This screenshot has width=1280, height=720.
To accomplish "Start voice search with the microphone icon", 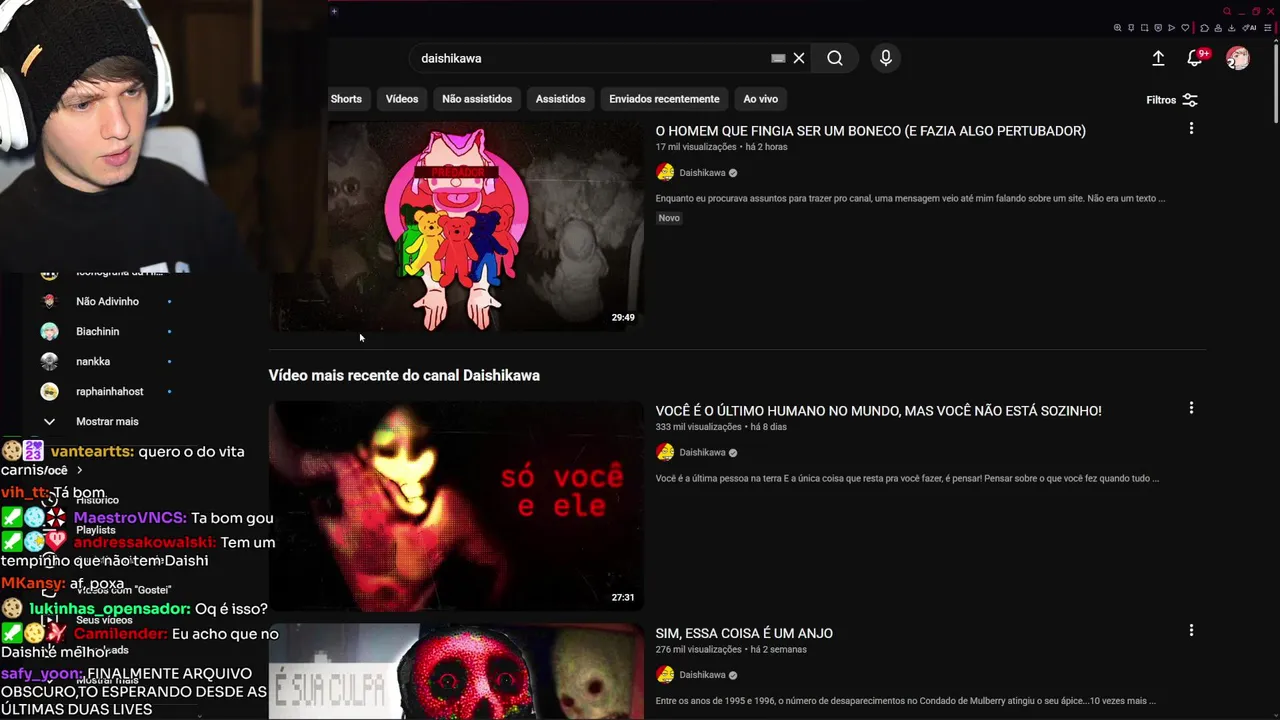I will pyautogui.click(x=885, y=58).
